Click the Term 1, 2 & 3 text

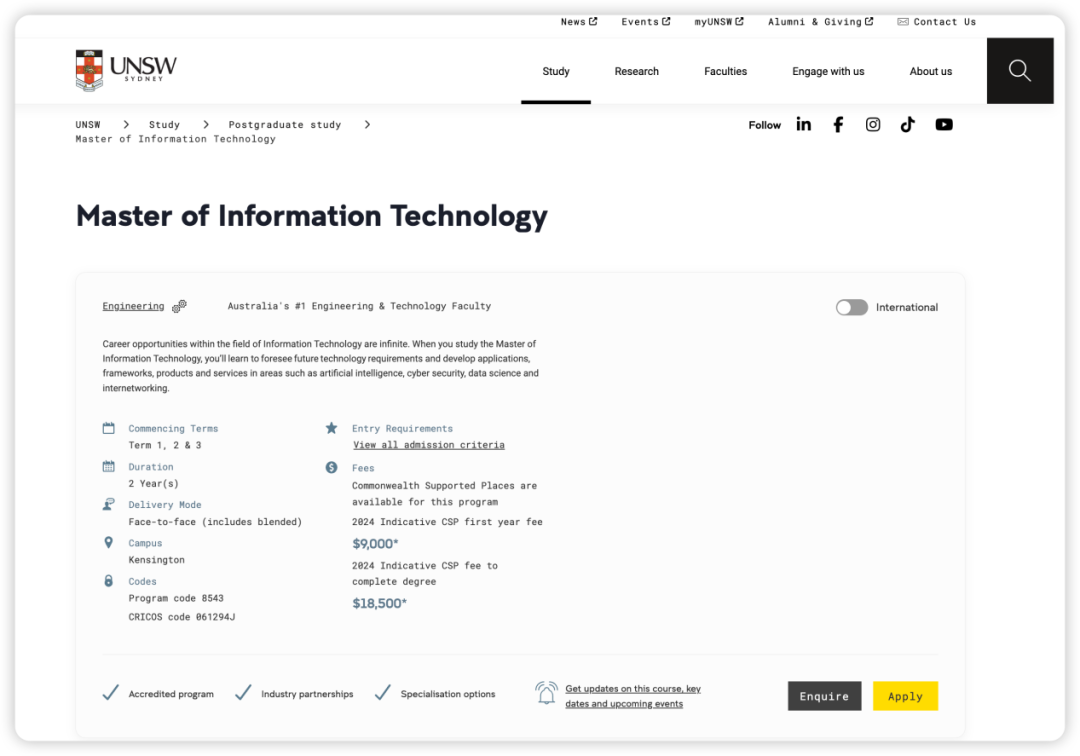point(165,445)
